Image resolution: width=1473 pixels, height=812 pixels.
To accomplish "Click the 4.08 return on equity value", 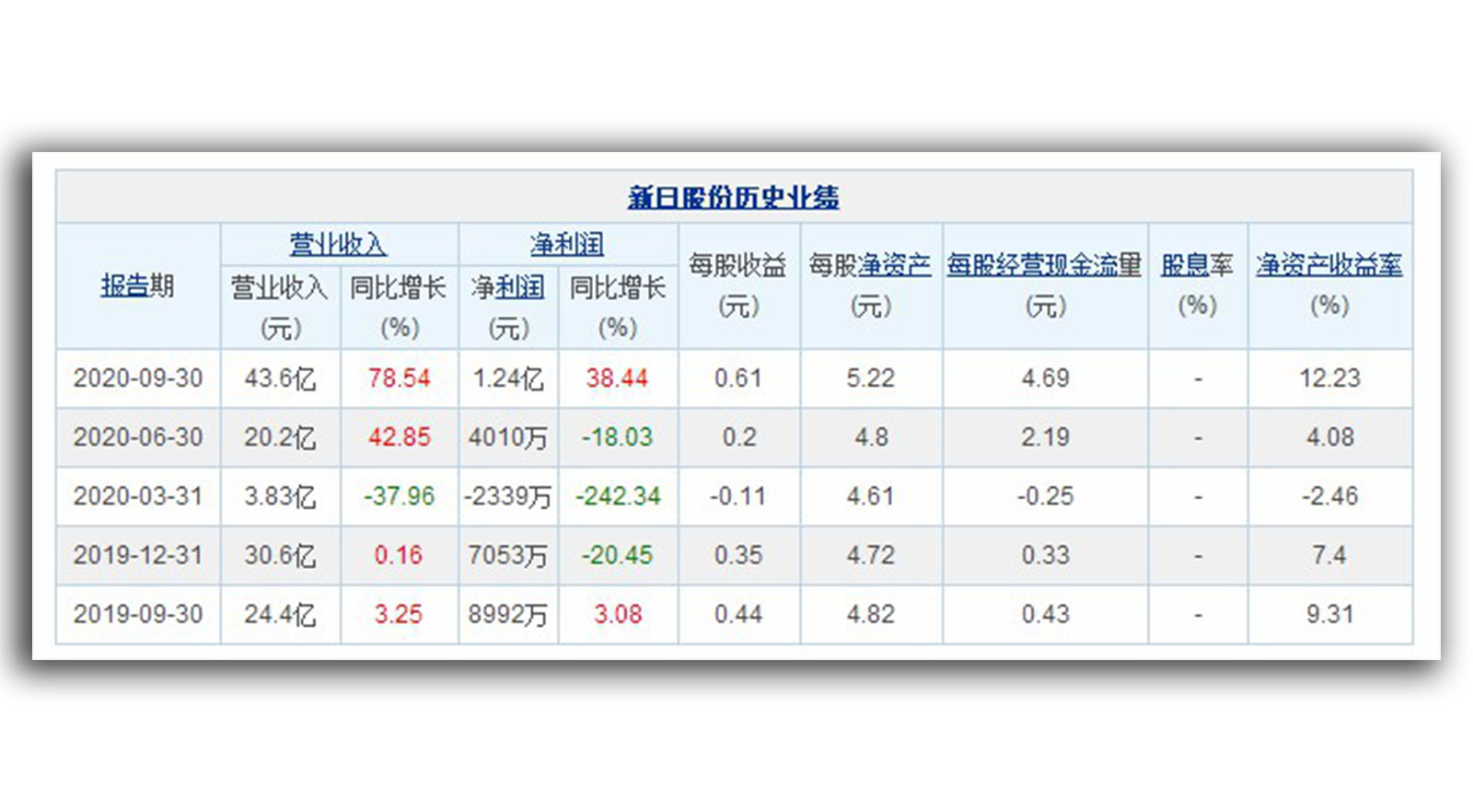I will (1330, 437).
